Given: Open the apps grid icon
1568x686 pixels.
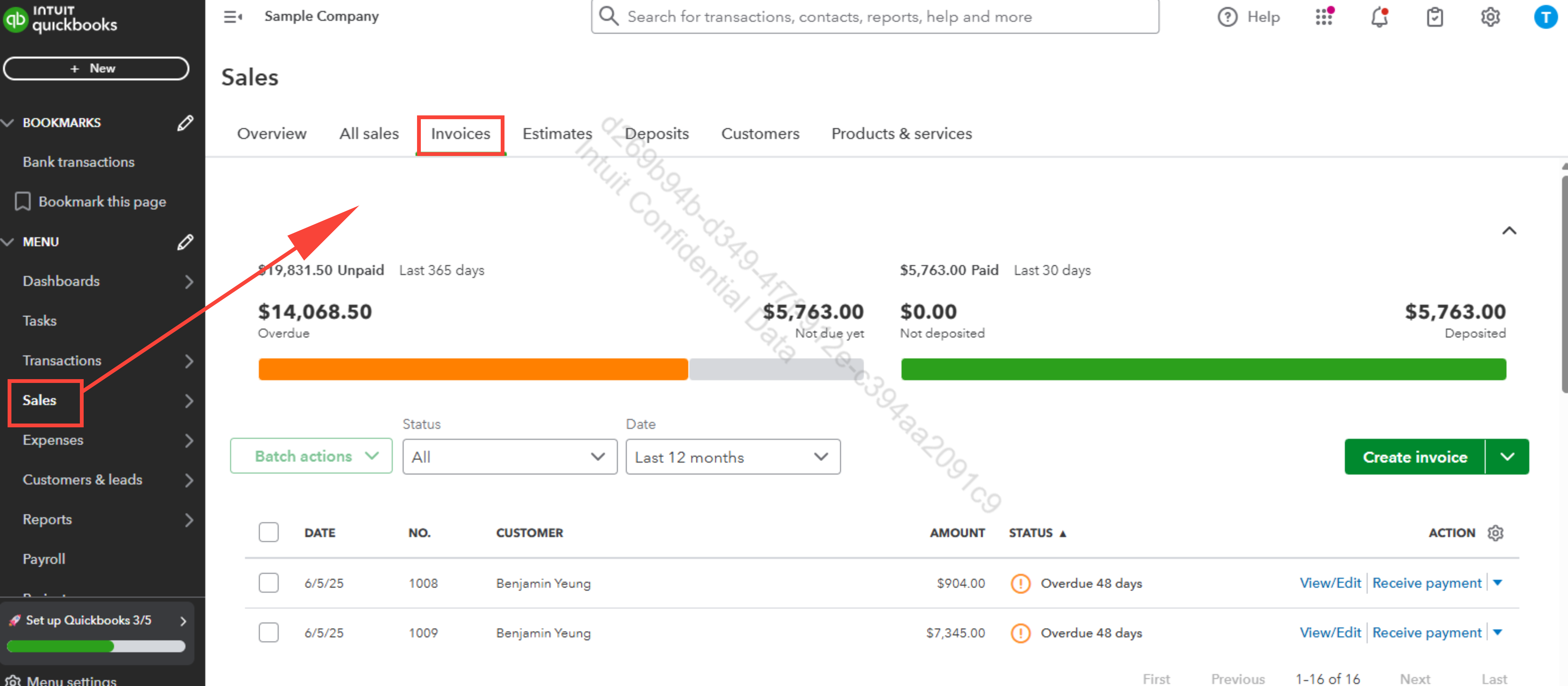Looking at the screenshot, I should [1324, 16].
